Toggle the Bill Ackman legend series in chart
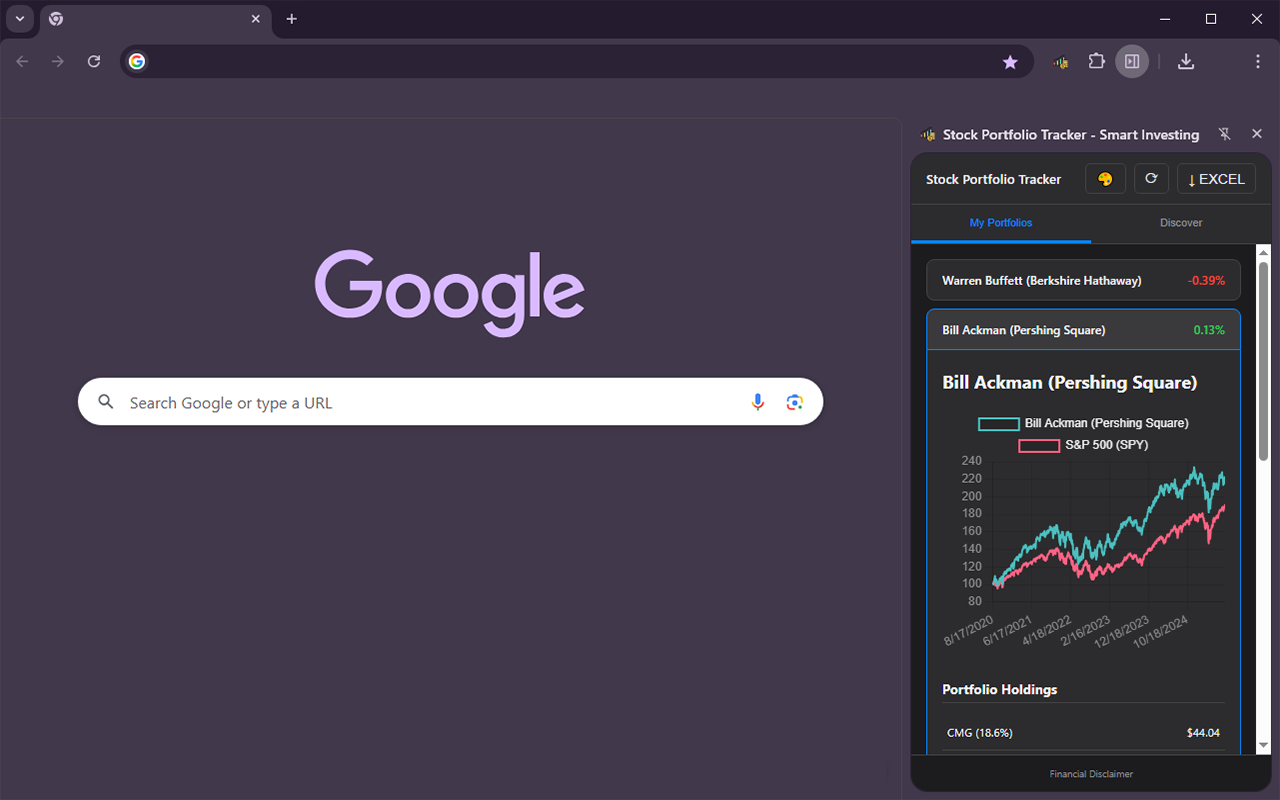 1083,423
